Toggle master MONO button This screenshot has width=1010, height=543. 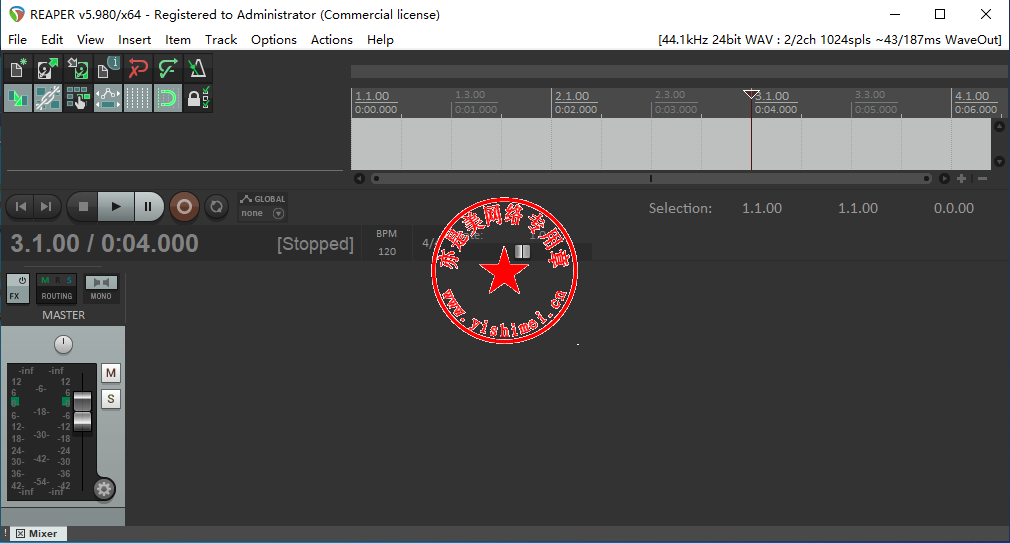[101, 289]
